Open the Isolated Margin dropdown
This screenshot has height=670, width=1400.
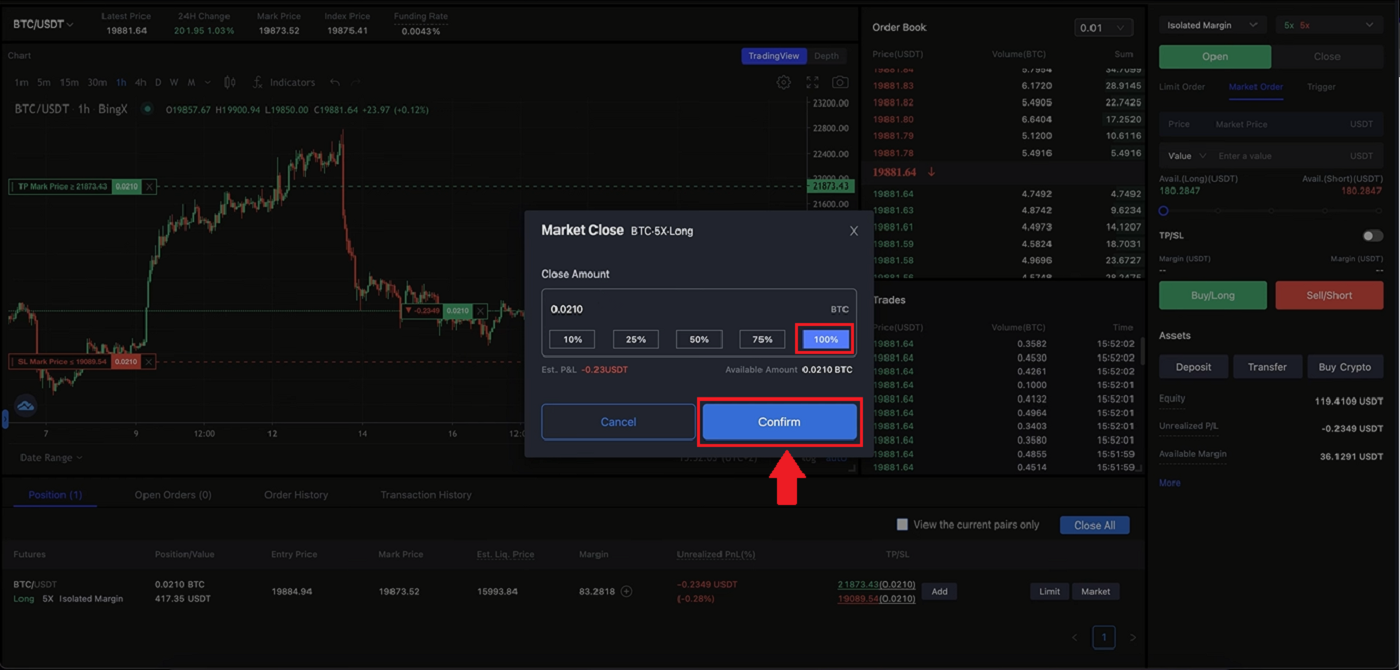click(1212, 23)
